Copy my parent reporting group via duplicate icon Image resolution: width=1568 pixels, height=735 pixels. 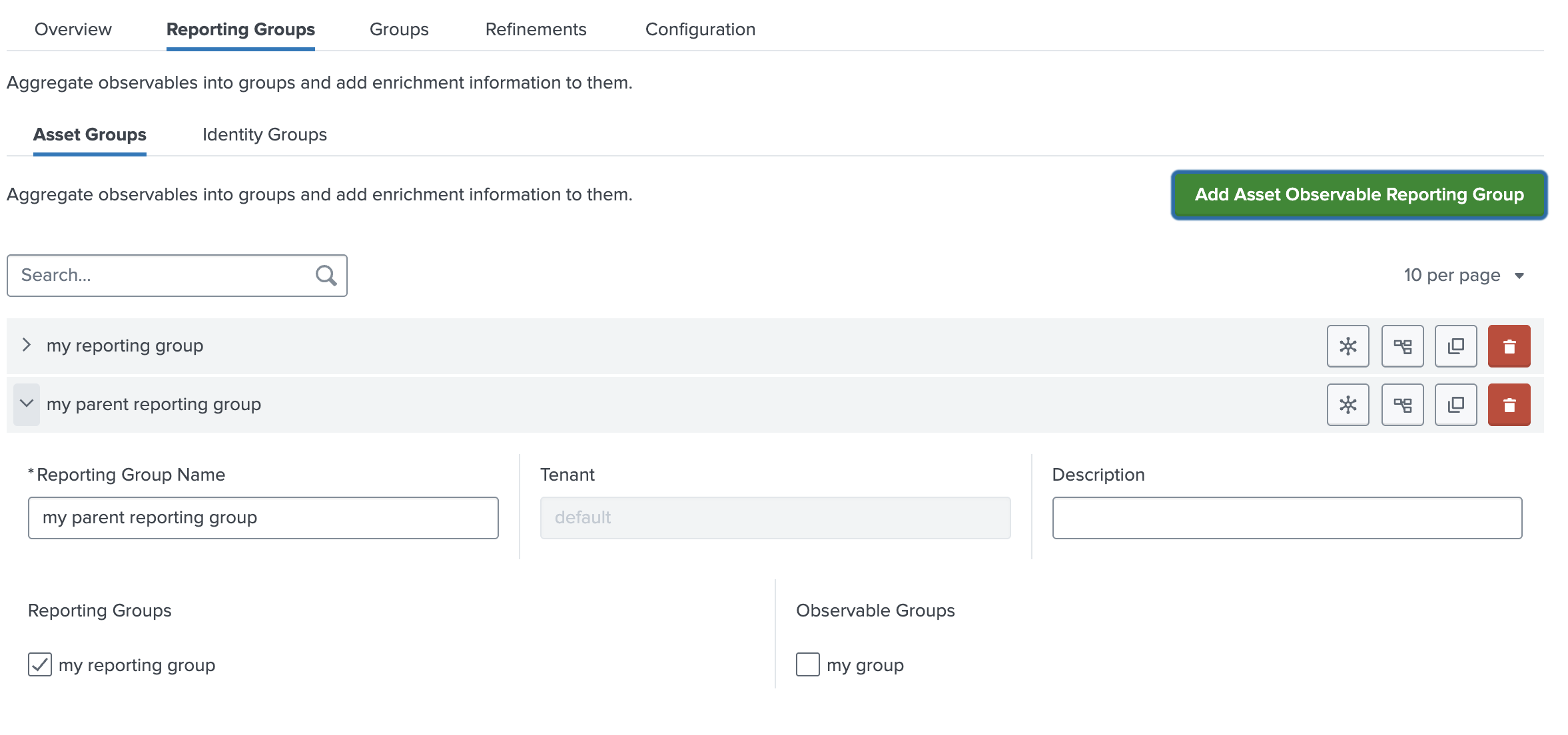pyautogui.click(x=1455, y=404)
